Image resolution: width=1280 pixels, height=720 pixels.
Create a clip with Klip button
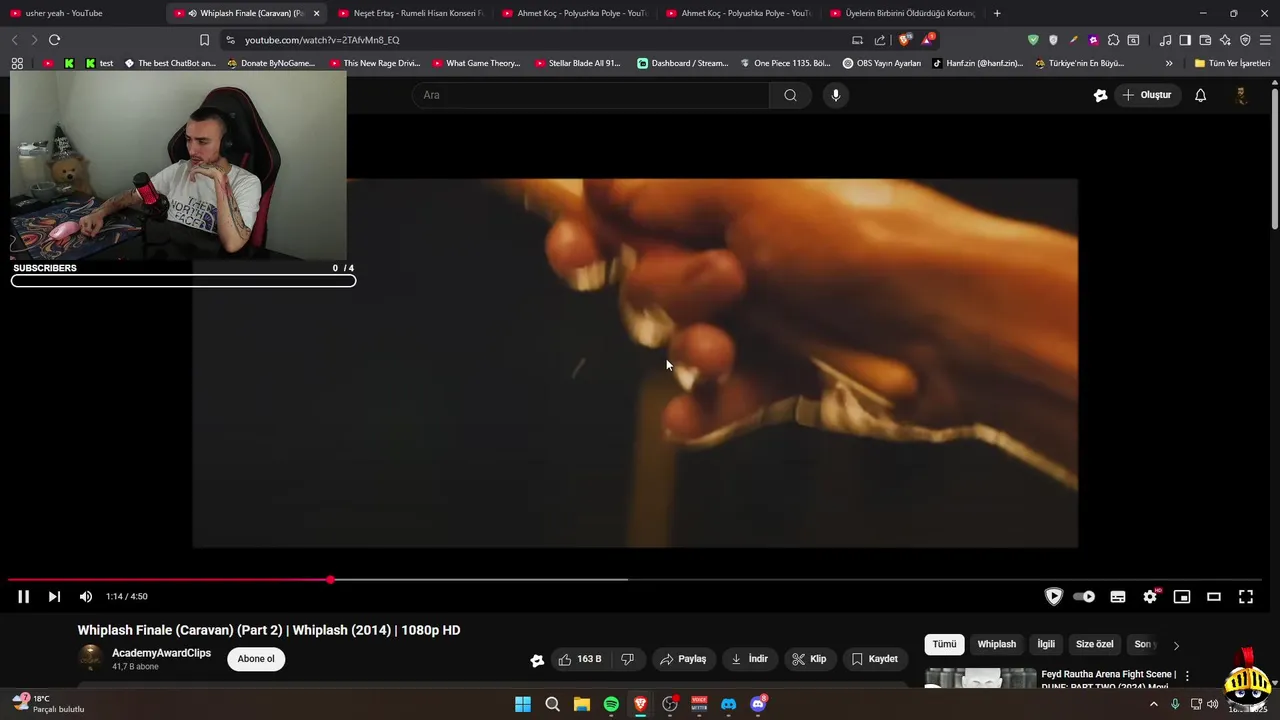809,659
